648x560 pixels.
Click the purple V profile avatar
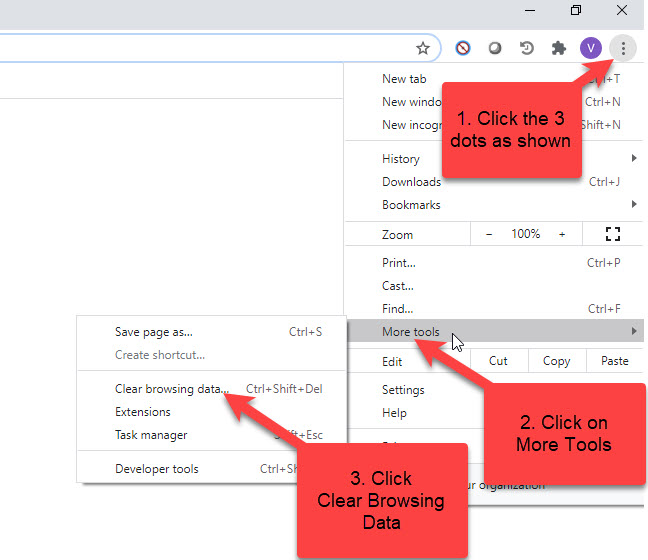(x=590, y=48)
